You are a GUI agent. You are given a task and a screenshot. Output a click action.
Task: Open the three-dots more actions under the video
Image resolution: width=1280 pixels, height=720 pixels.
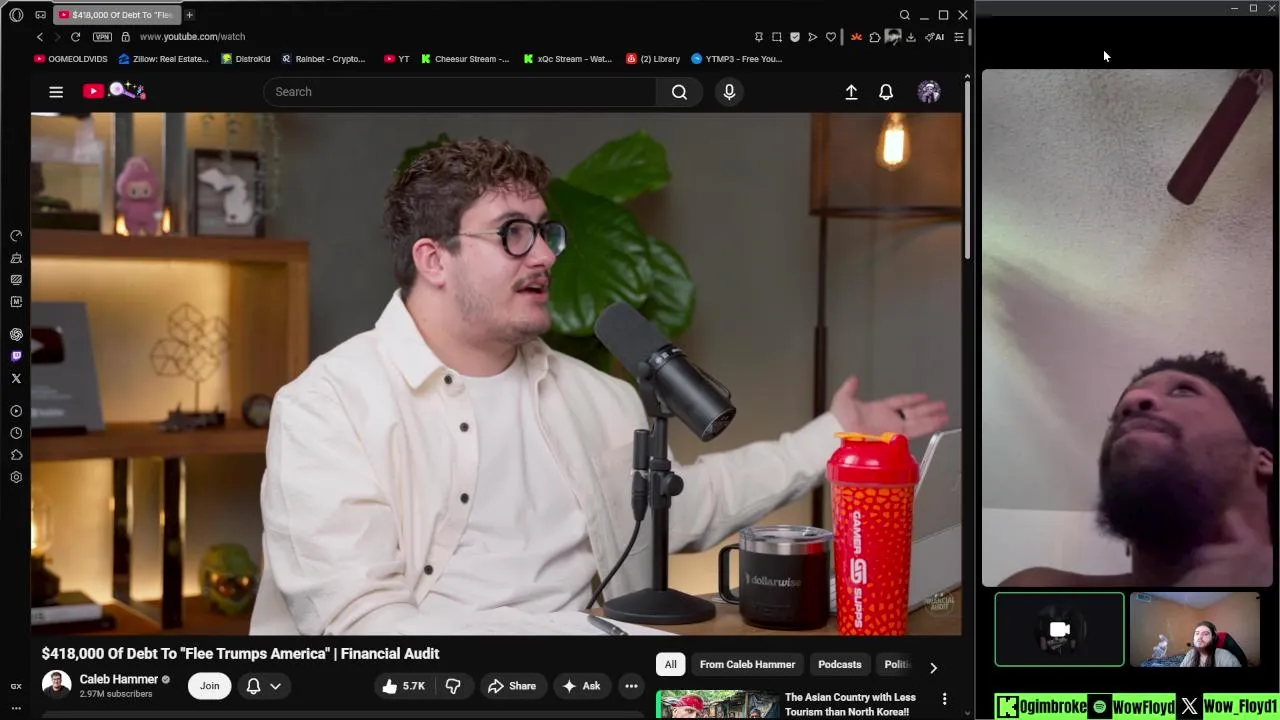click(x=631, y=686)
